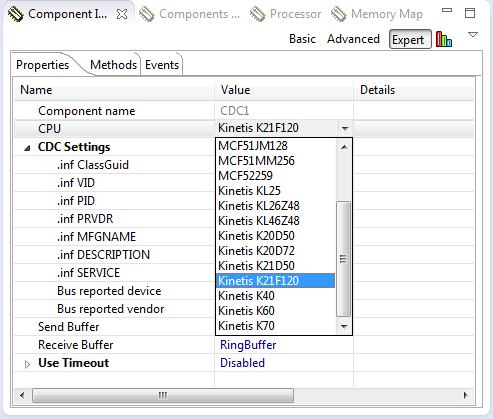
Task: Select the .inf ClassGuid property row
Action: point(114,165)
